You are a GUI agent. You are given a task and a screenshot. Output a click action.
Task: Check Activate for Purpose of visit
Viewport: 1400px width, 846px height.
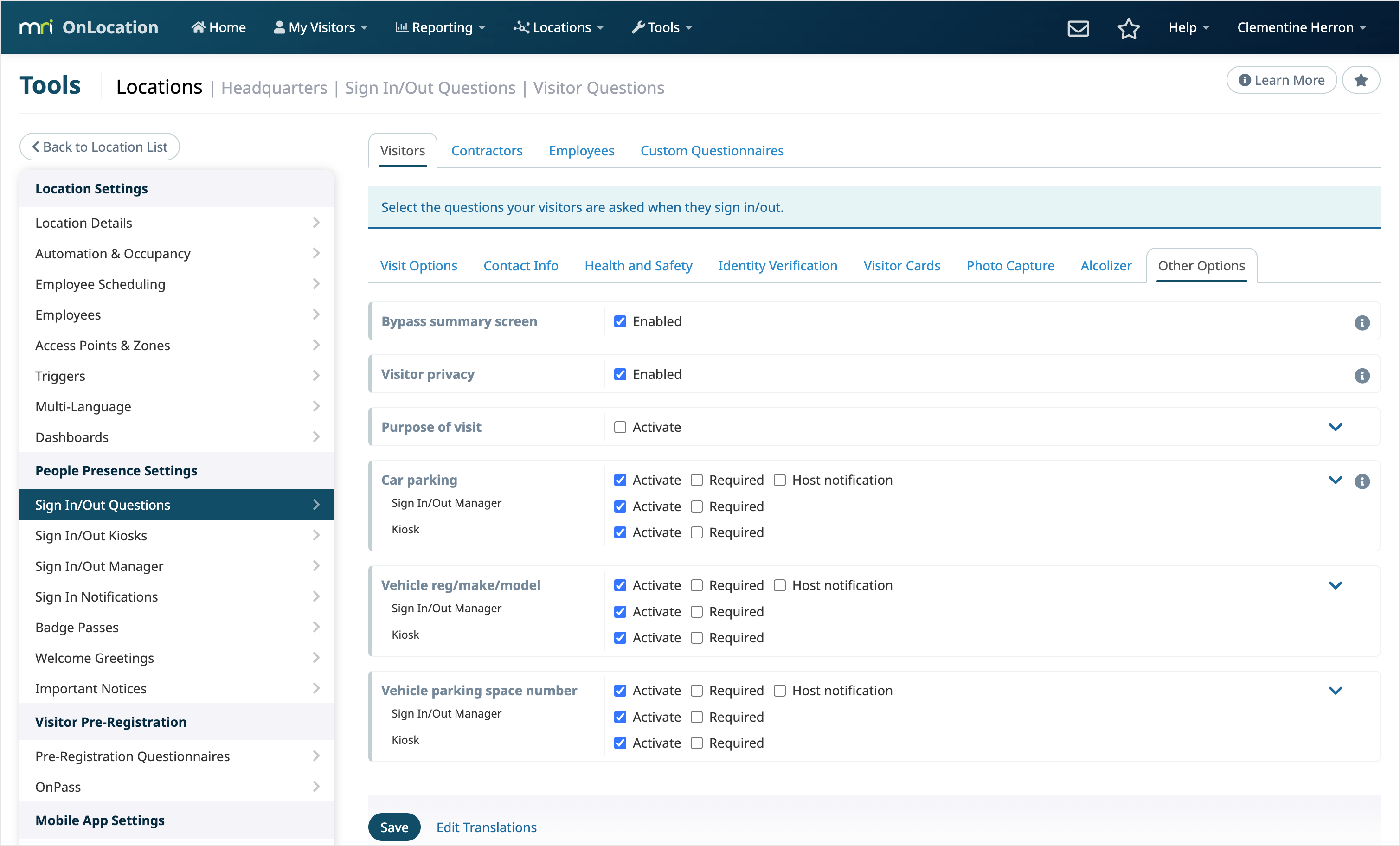click(x=620, y=427)
